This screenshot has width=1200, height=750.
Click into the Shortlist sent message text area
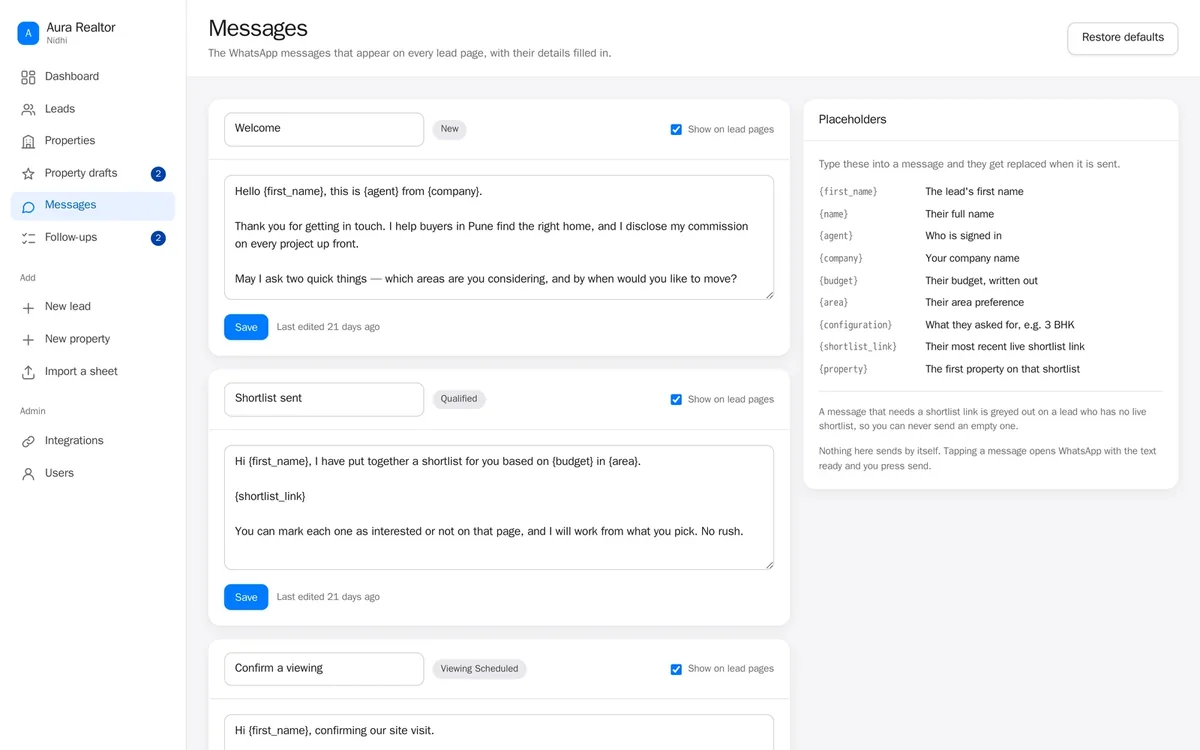click(x=499, y=507)
